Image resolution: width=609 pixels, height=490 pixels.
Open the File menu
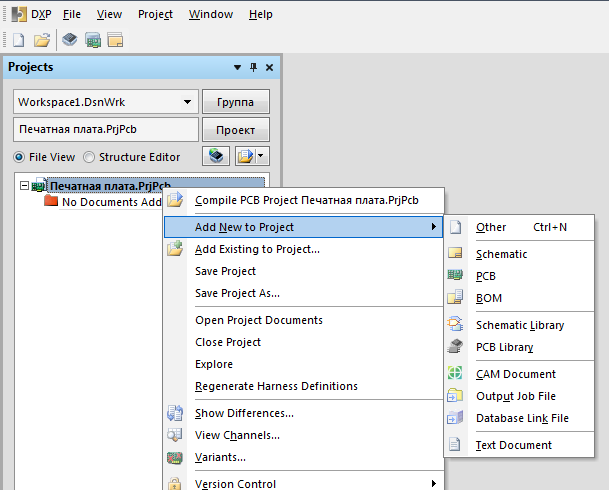[72, 14]
